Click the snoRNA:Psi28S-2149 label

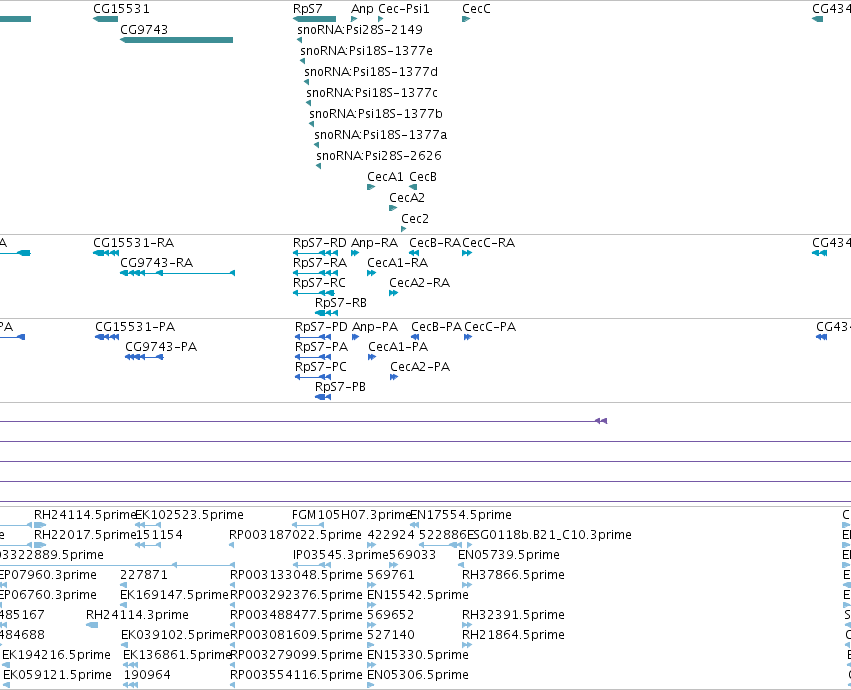click(360, 30)
